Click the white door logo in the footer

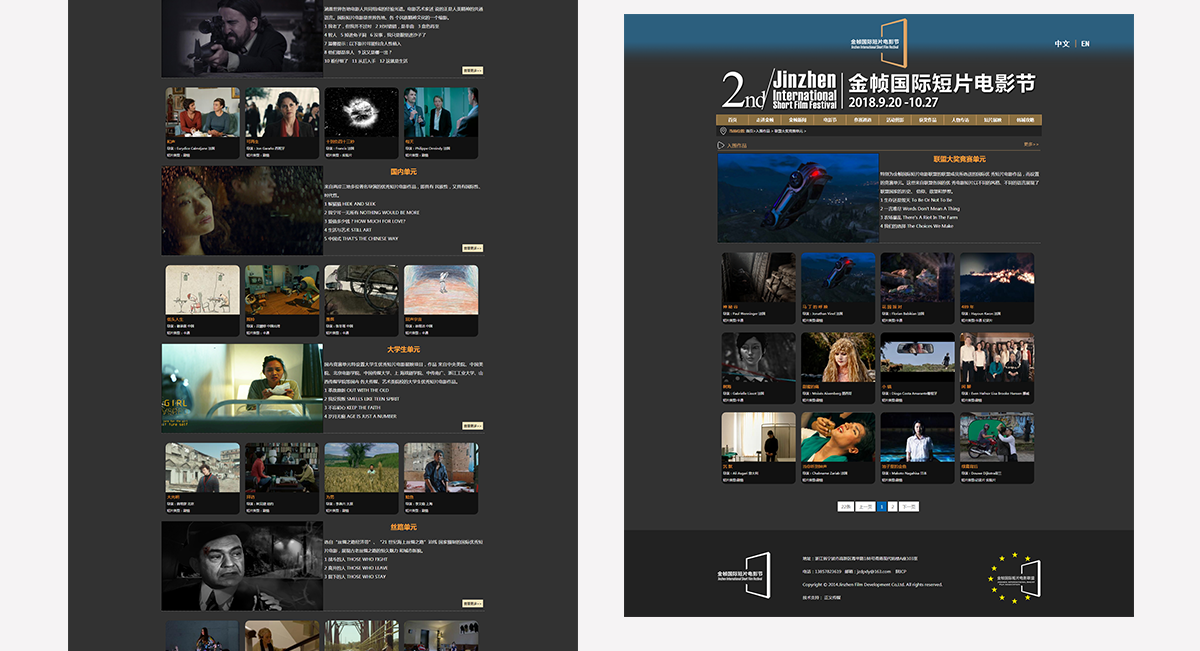click(744, 575)
